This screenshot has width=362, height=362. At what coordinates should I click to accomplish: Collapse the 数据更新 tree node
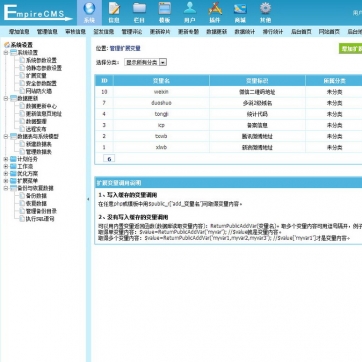coord(6,99)
